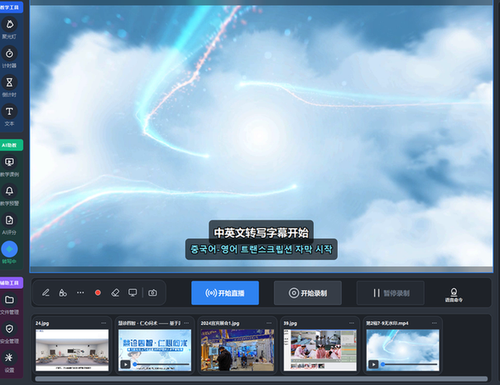Viewport: 500px width, 385px height.
Task: Open options menu for 2024 exhibition jpg card
Action: point(269,323)
